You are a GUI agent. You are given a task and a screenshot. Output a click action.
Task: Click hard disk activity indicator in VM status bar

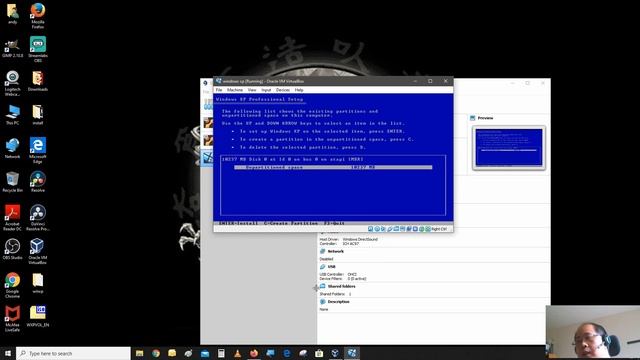point(370,229)
